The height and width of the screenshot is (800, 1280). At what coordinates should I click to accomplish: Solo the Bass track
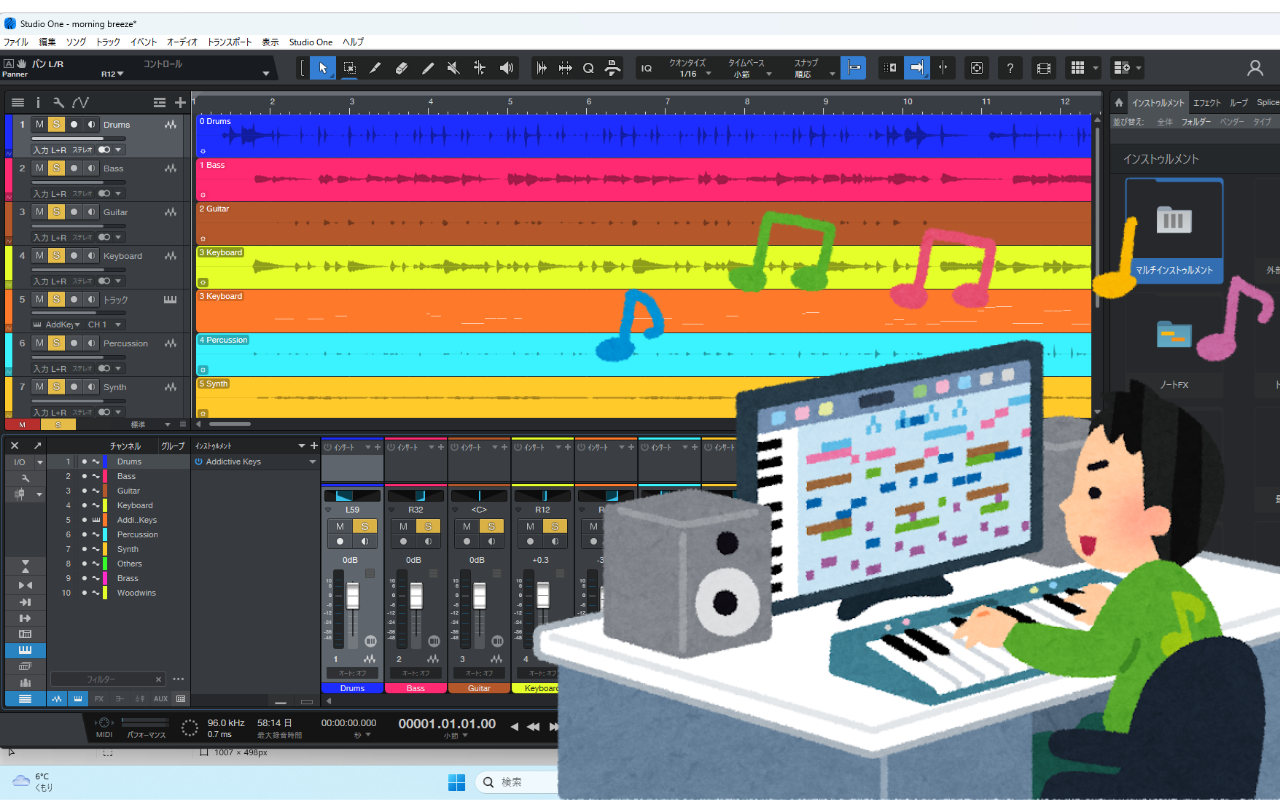tap(56, 168)
